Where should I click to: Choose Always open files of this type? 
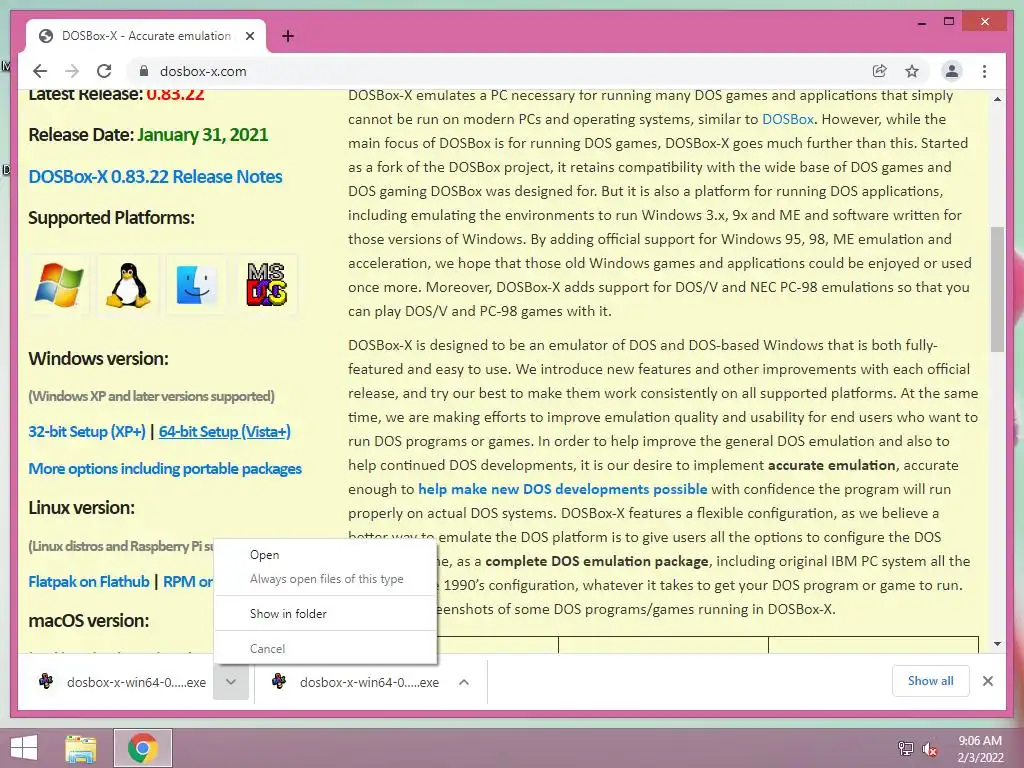coord(325,579)
